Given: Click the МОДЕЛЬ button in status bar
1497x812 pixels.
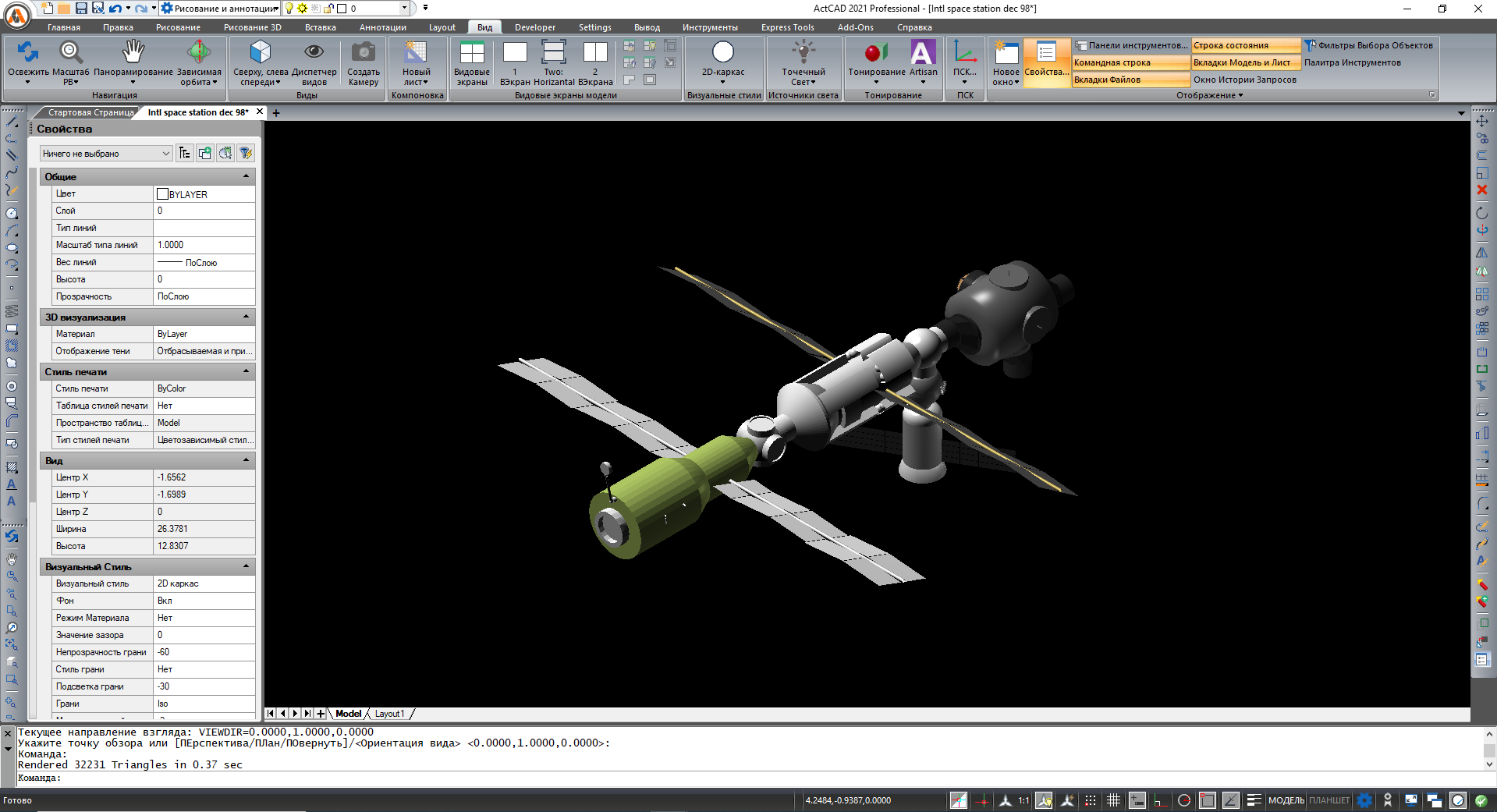Looking at the screenshot, I should [x=1286, y=800].
